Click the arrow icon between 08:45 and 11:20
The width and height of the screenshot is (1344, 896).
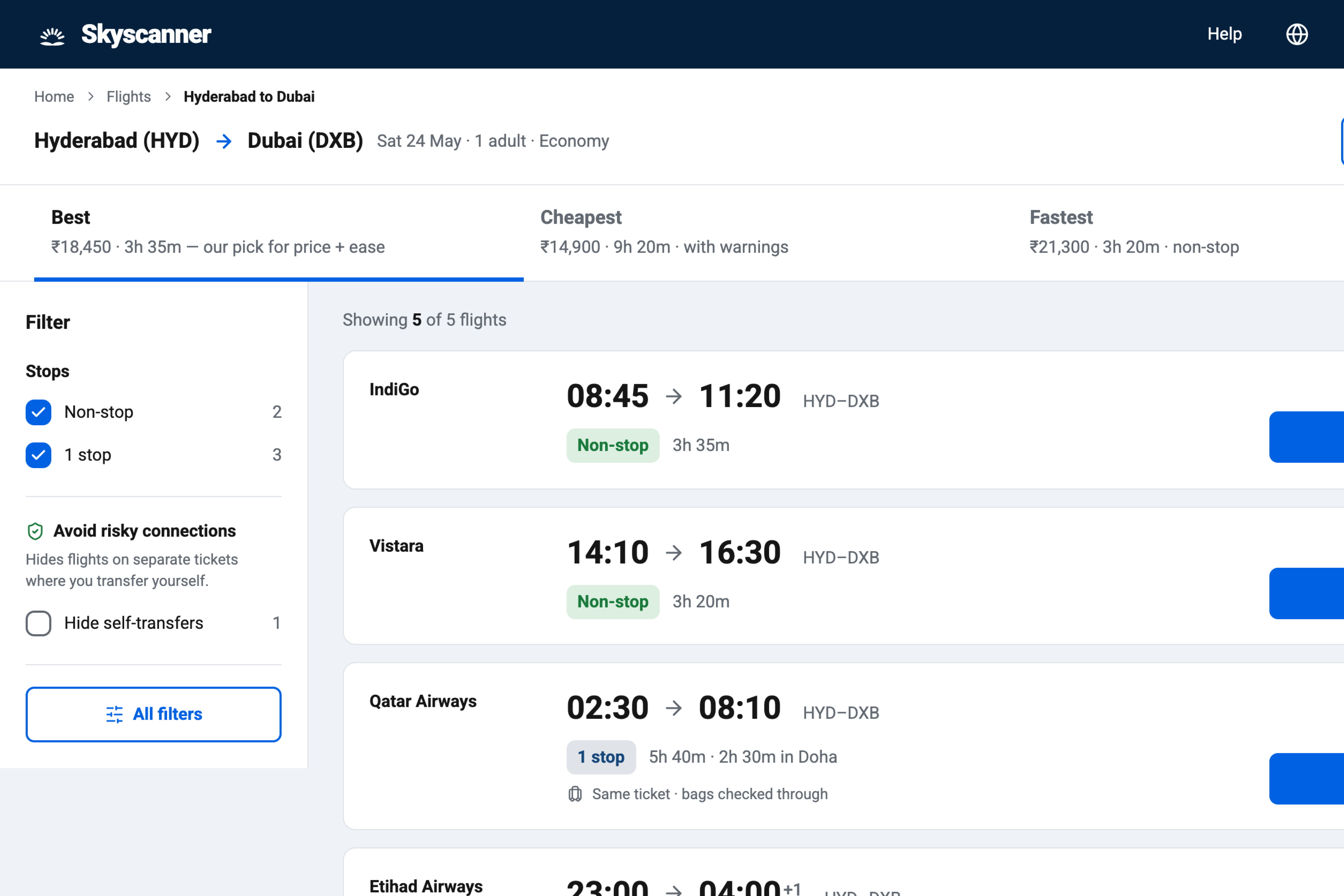tap(674, 396)
